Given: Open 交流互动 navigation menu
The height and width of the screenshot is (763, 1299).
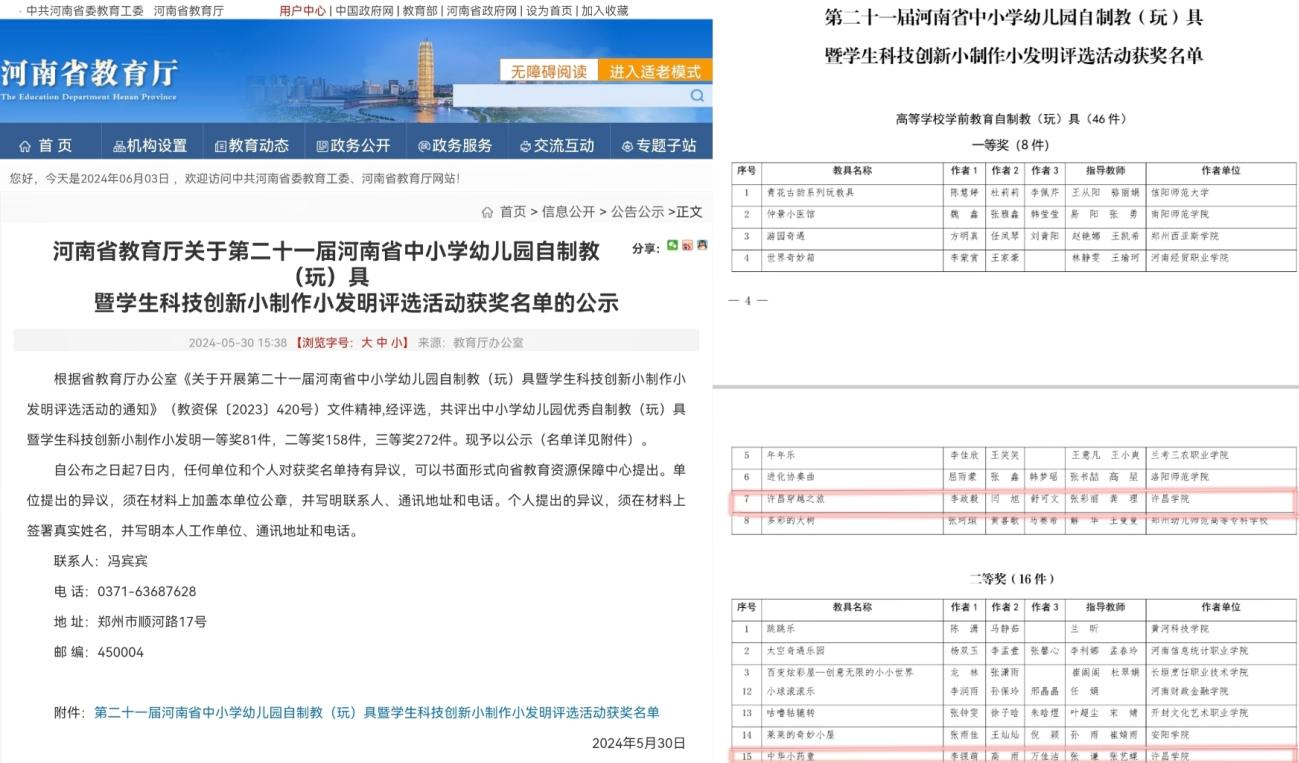Looking at the screenshot, I should (557, 146).
